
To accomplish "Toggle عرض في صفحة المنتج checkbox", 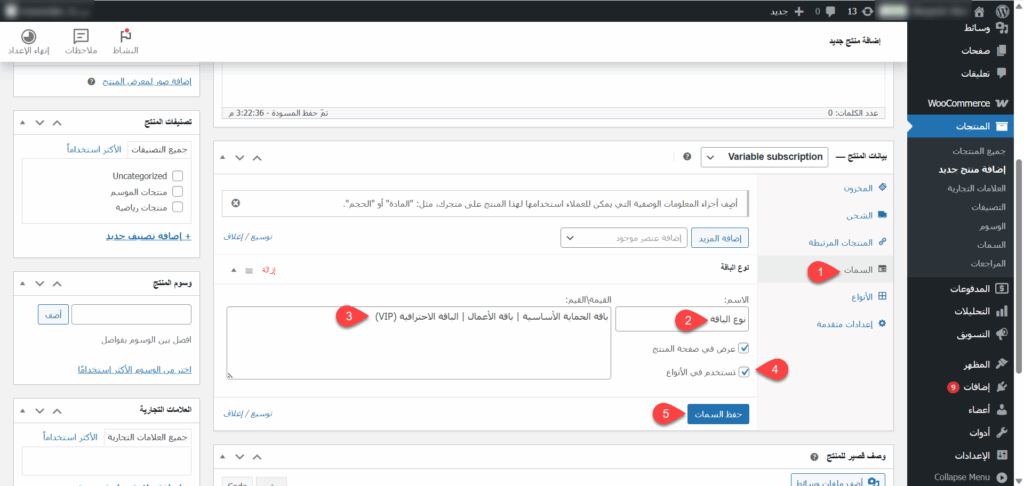I will [743, 348].
